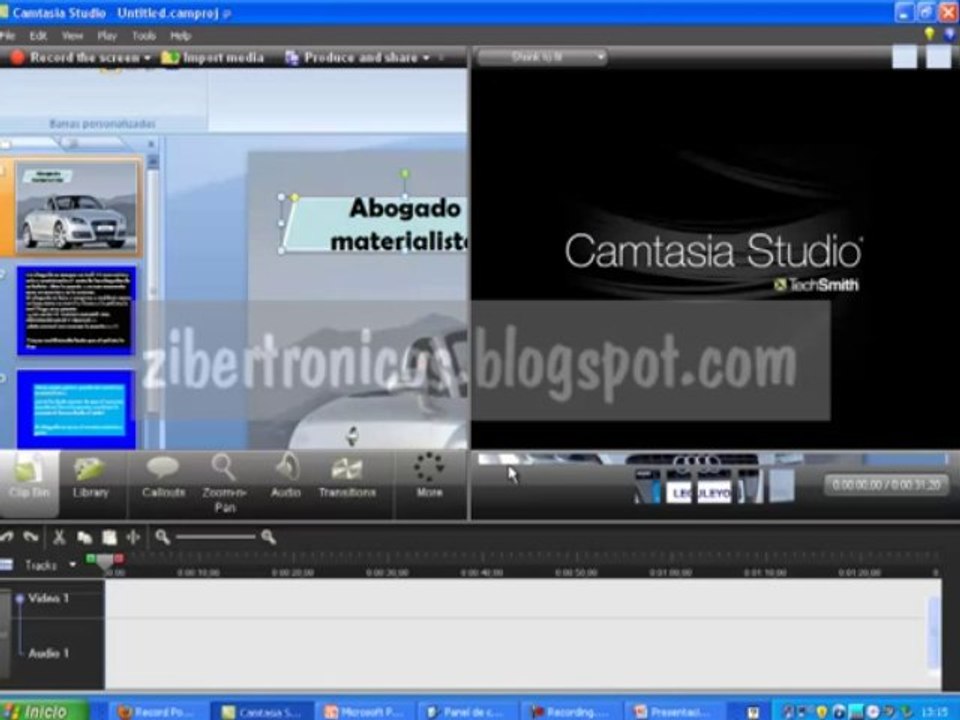Open the Transitions tool
The image size is (960, 720).
tap(347, 478)
